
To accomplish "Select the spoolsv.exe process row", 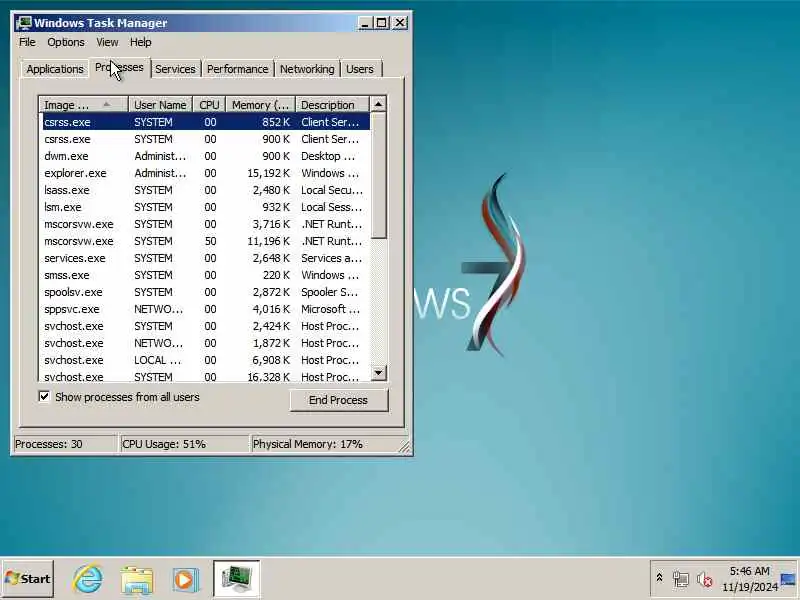I will (206, 292).
